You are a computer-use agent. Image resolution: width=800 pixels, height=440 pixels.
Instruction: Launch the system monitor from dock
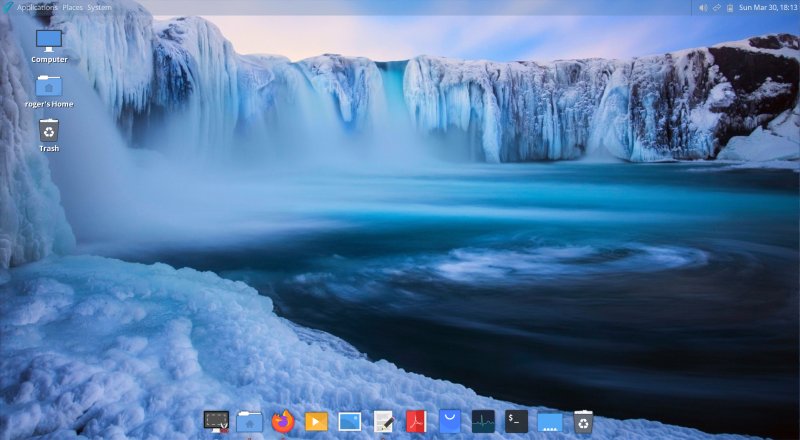click(x=483, y=421)
